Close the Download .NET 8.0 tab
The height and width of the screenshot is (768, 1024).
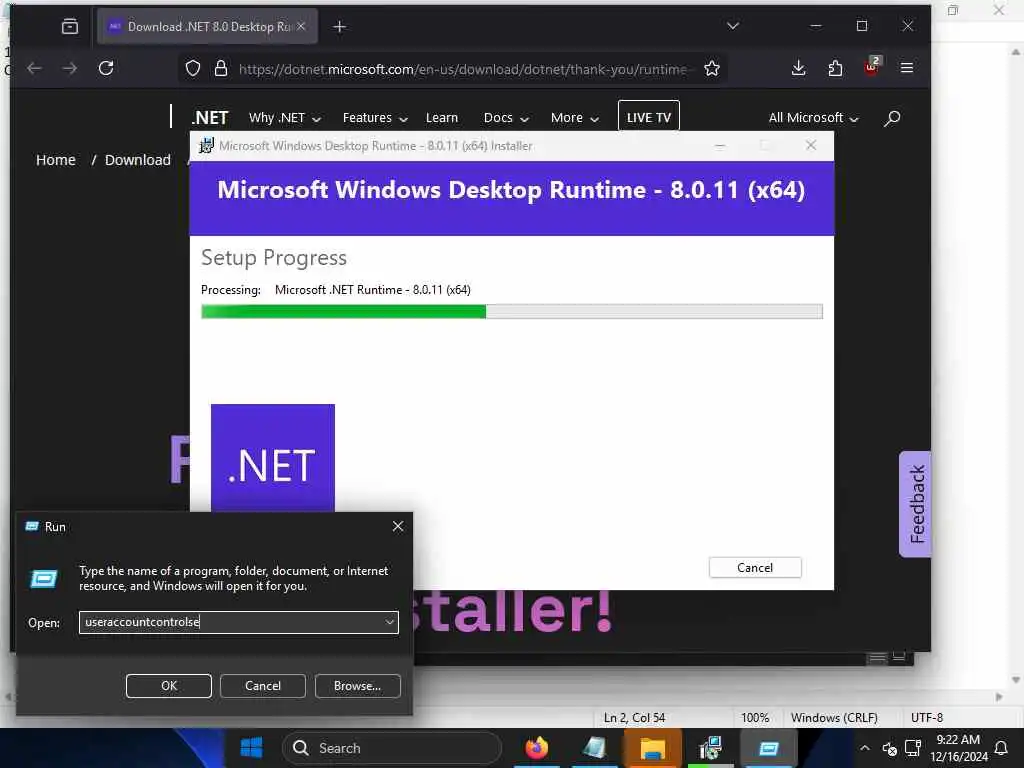pyautogui.click(x=301, y=26)
